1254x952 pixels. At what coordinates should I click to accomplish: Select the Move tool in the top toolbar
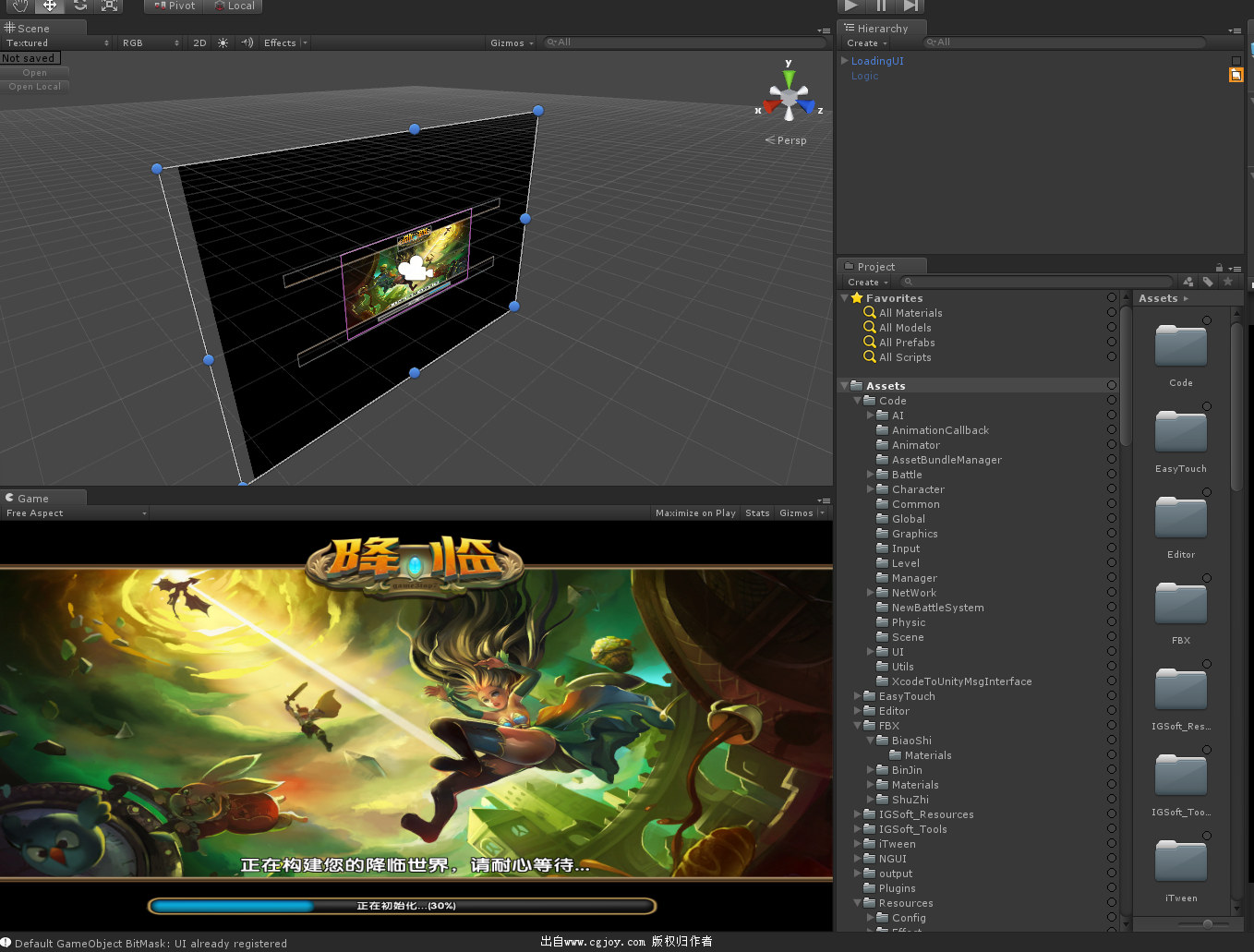[50, 6]
